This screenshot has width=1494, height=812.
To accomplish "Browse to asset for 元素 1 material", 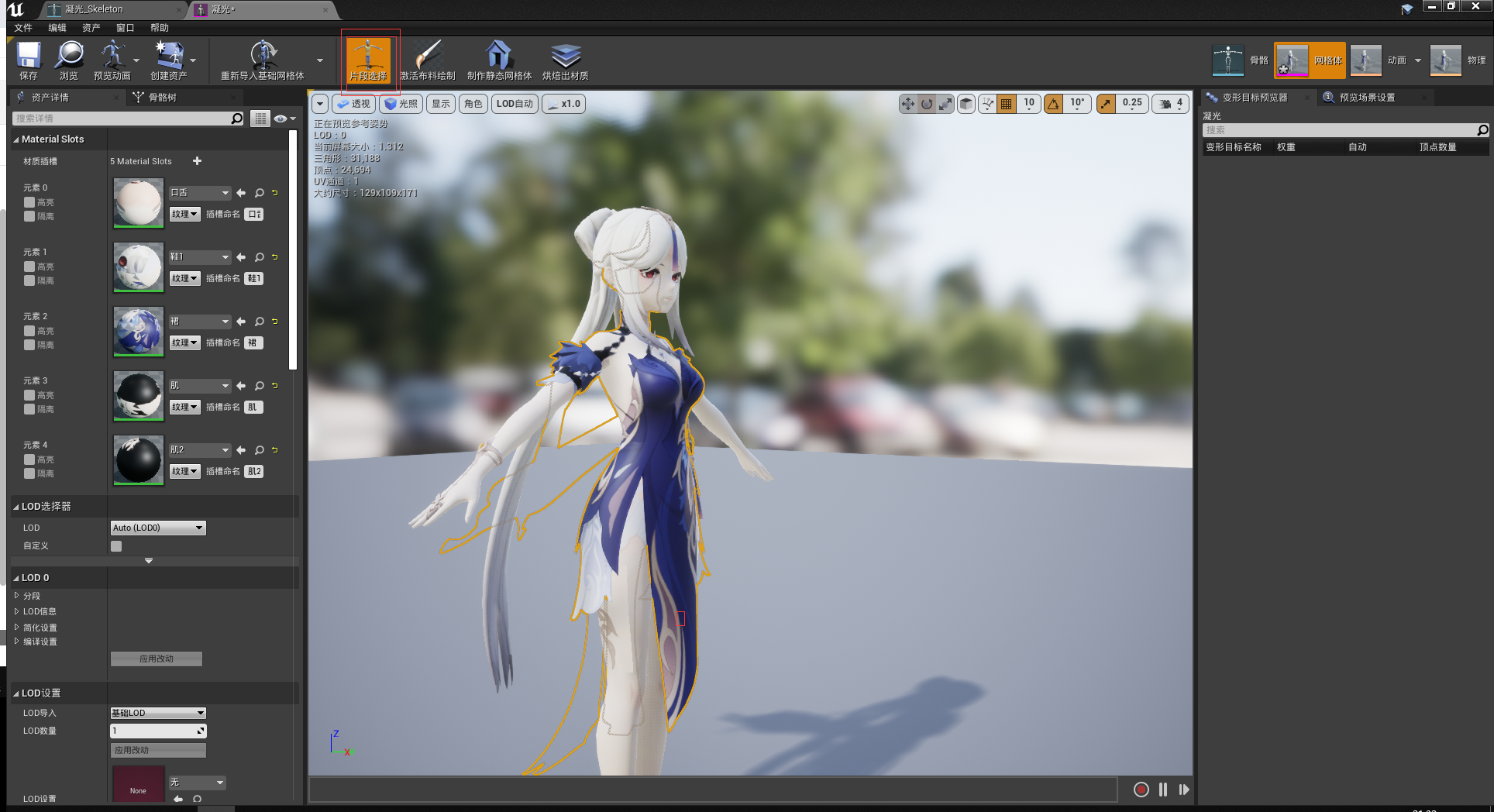I will pos(260,257).
